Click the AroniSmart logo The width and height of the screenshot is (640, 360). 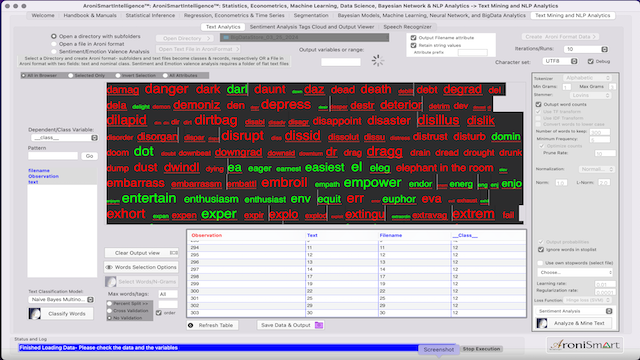click(x=584, y=345)
